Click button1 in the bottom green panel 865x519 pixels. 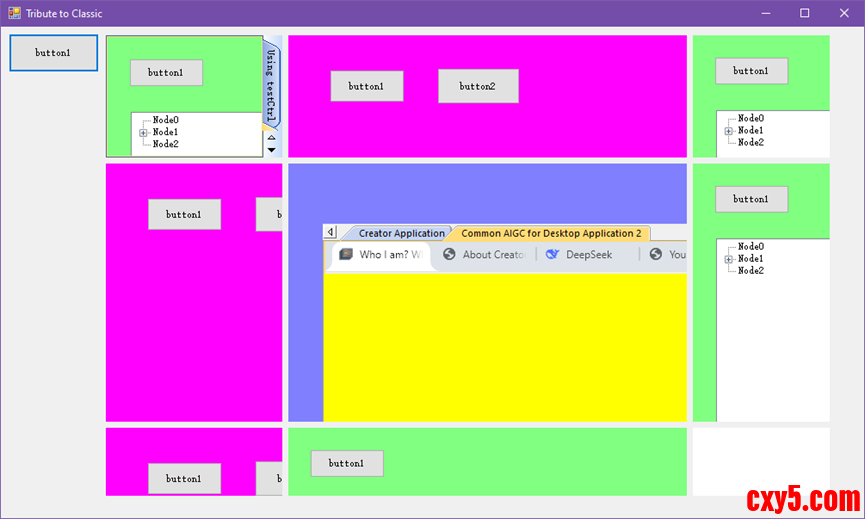point(346,463)
